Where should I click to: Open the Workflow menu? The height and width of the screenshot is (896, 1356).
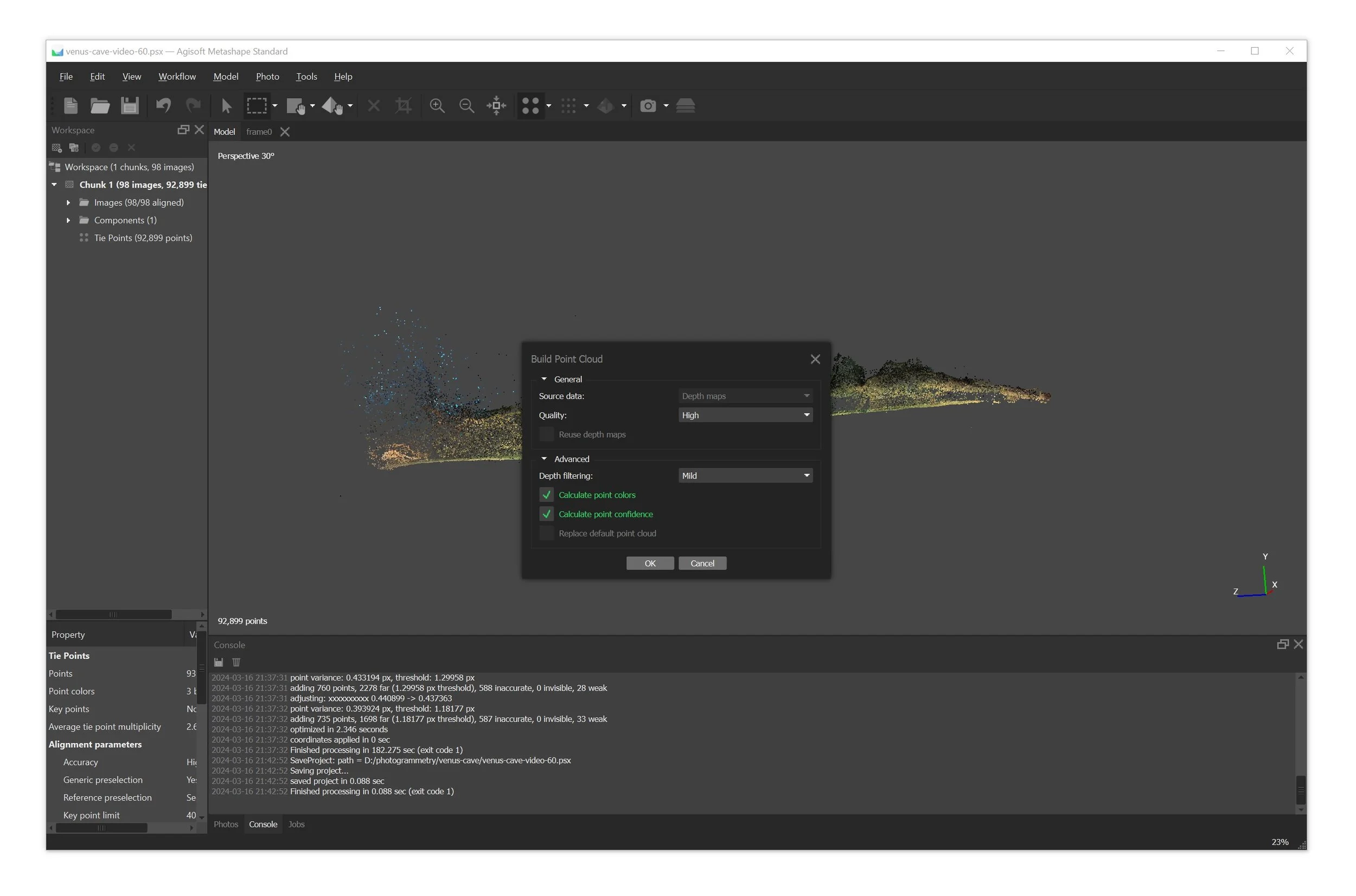coord(177,76)
